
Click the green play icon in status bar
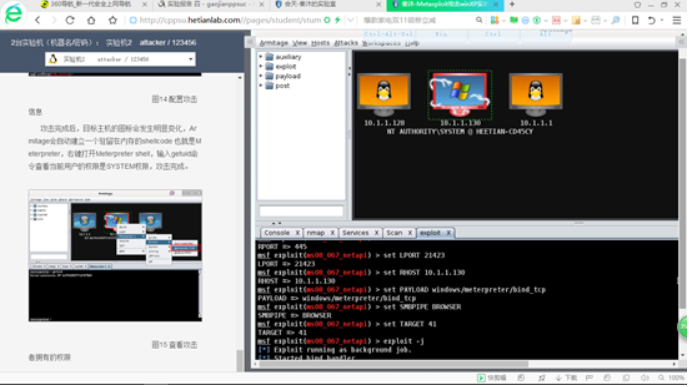point(481,378)
